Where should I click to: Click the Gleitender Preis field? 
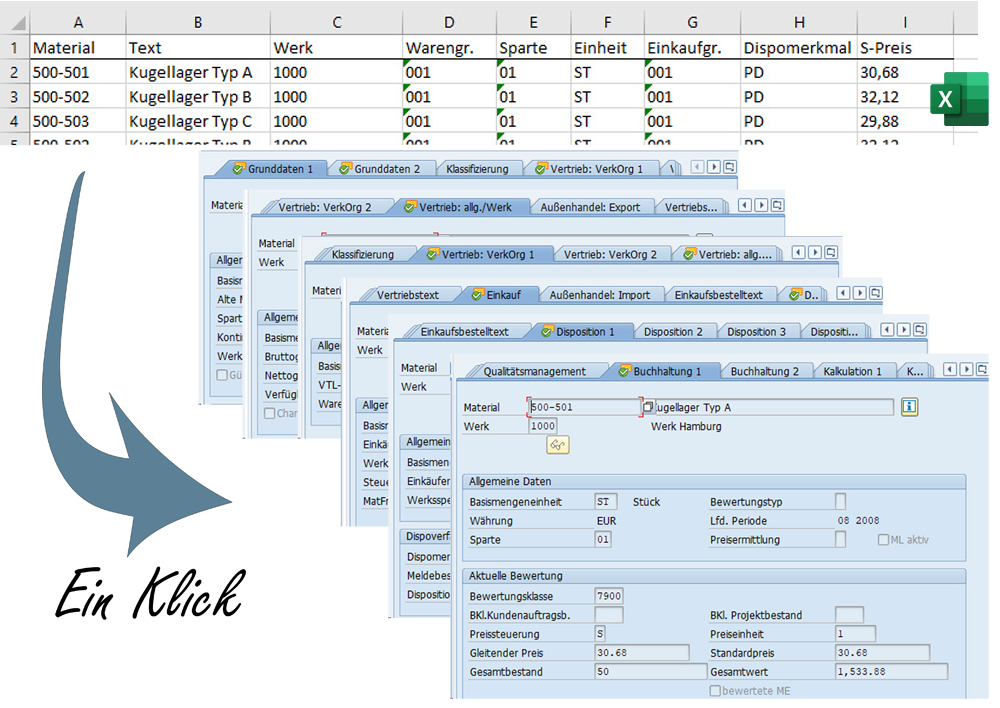point(642,653)
